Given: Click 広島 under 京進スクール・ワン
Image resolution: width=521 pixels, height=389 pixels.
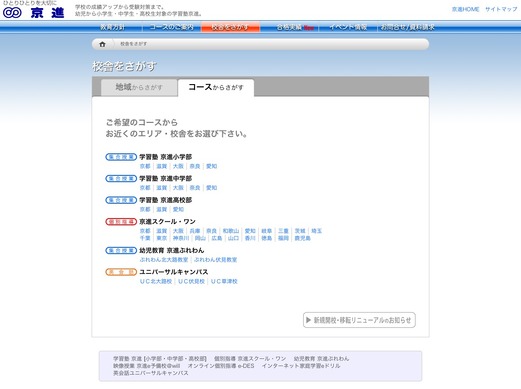Looking at the screenshot, I should [217, 238].
